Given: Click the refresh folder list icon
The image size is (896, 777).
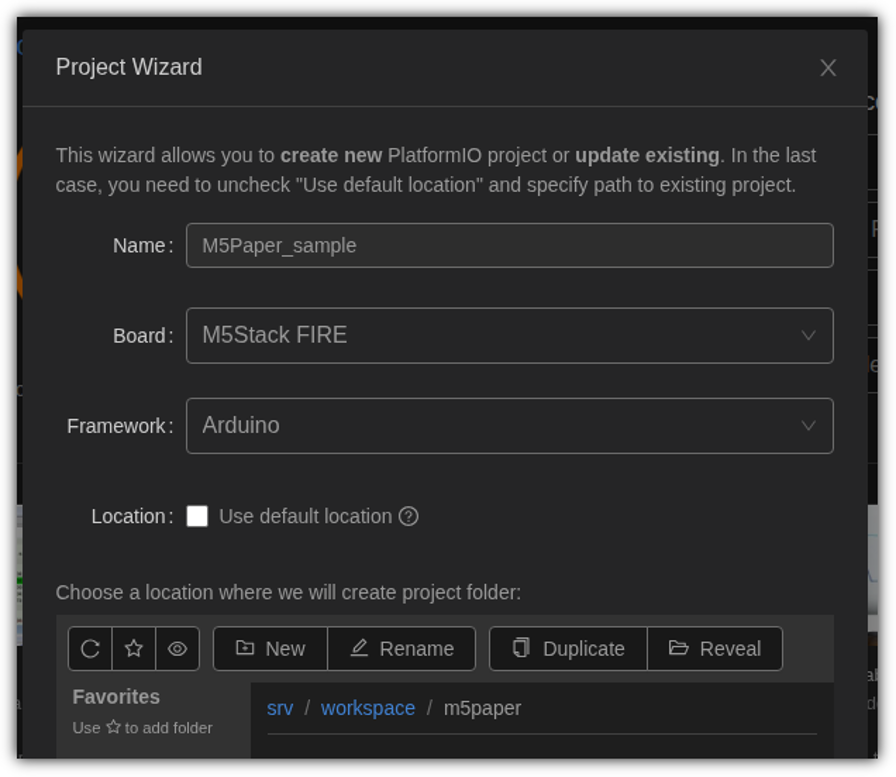Looking at the screenshot, I should [x=90, y=648].
